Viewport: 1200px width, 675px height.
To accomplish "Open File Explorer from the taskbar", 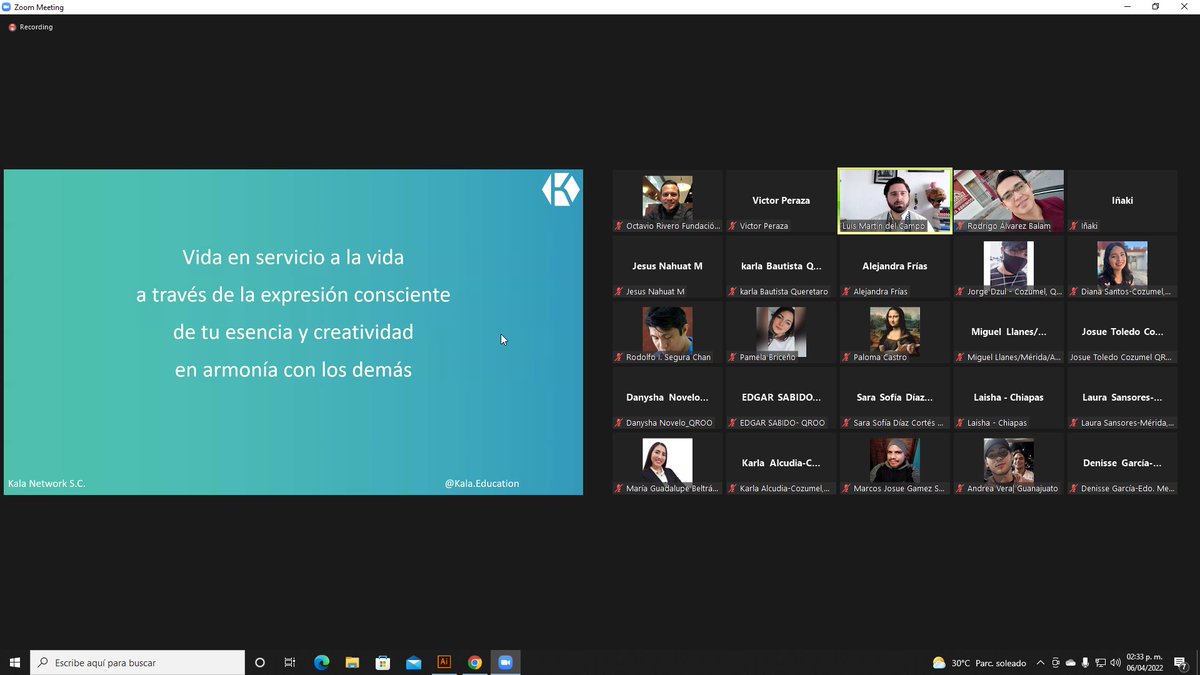I will (x=352, y=662).
